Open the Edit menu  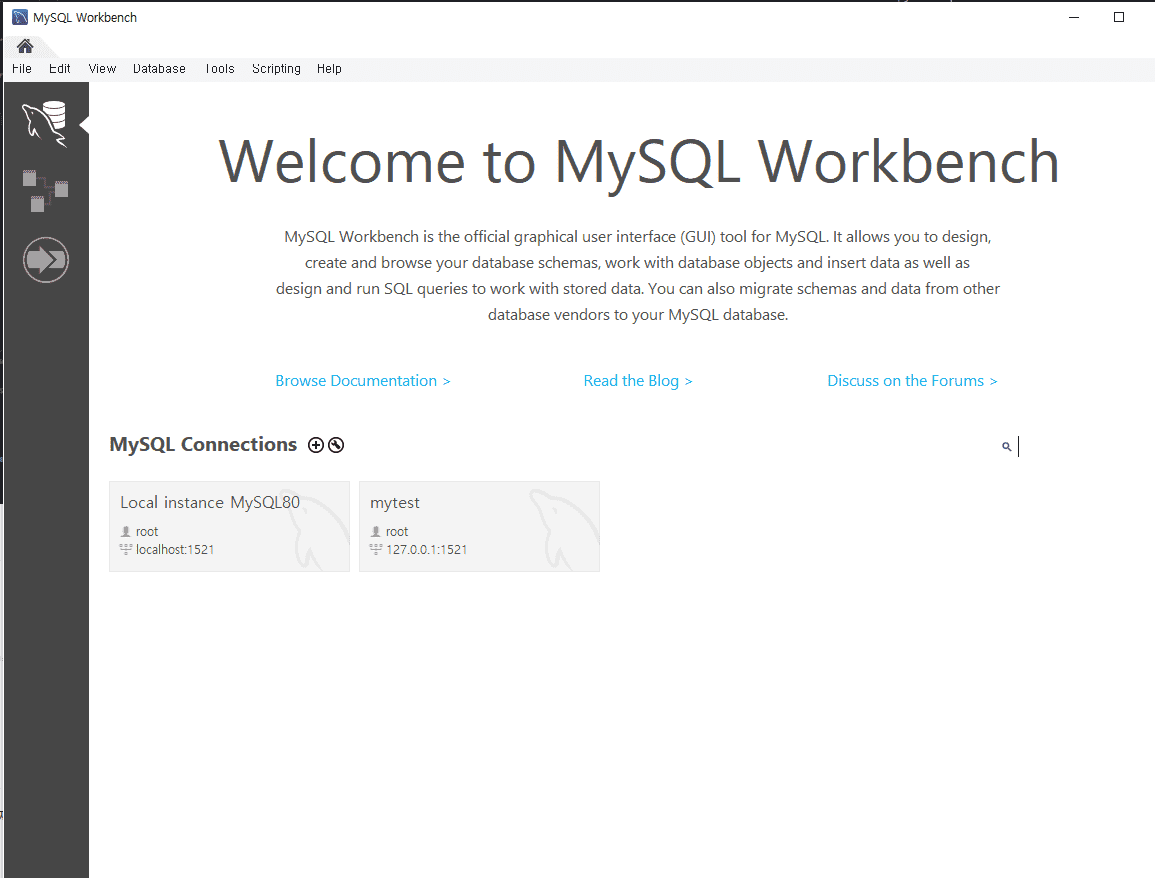pyautogui.click(x=60, y=69)
